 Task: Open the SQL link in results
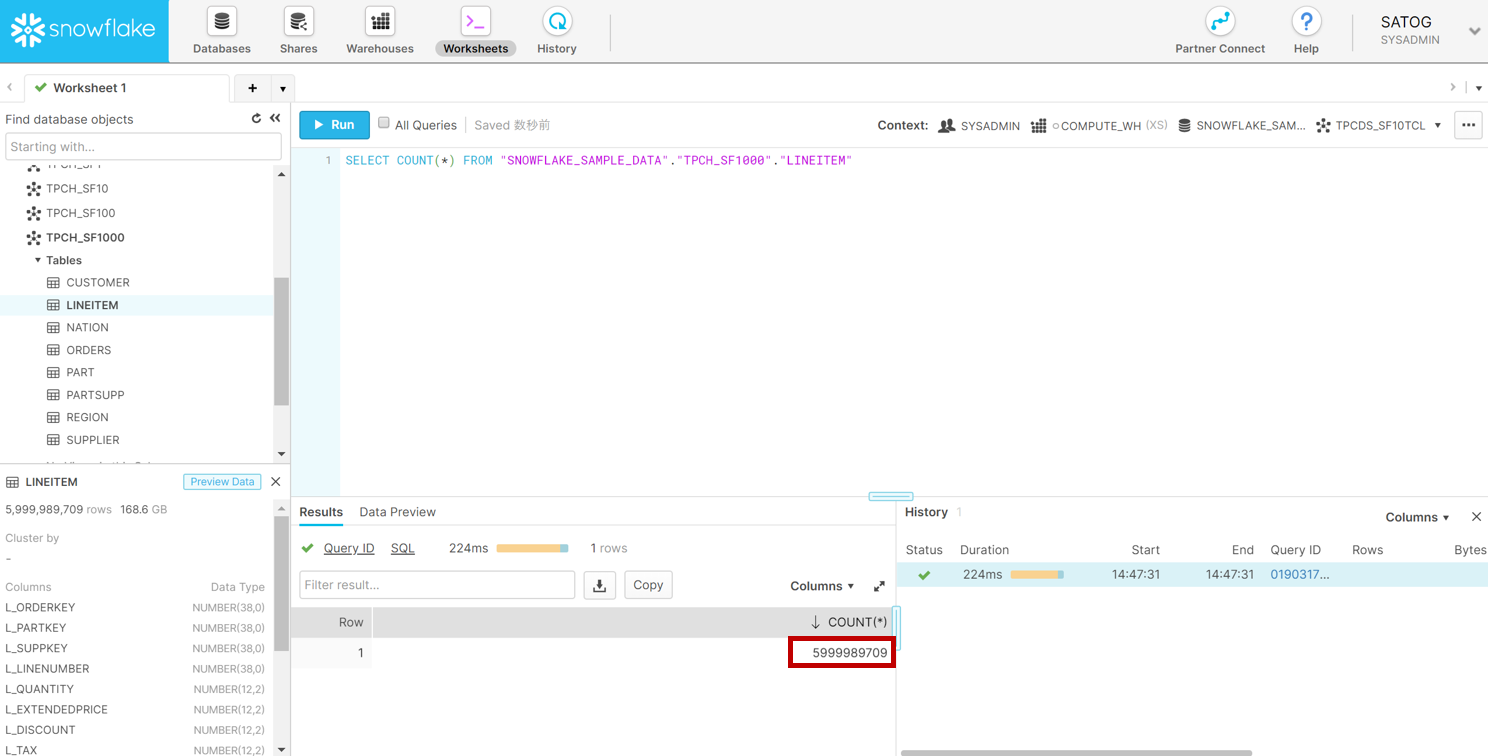(x=402, y=548)
